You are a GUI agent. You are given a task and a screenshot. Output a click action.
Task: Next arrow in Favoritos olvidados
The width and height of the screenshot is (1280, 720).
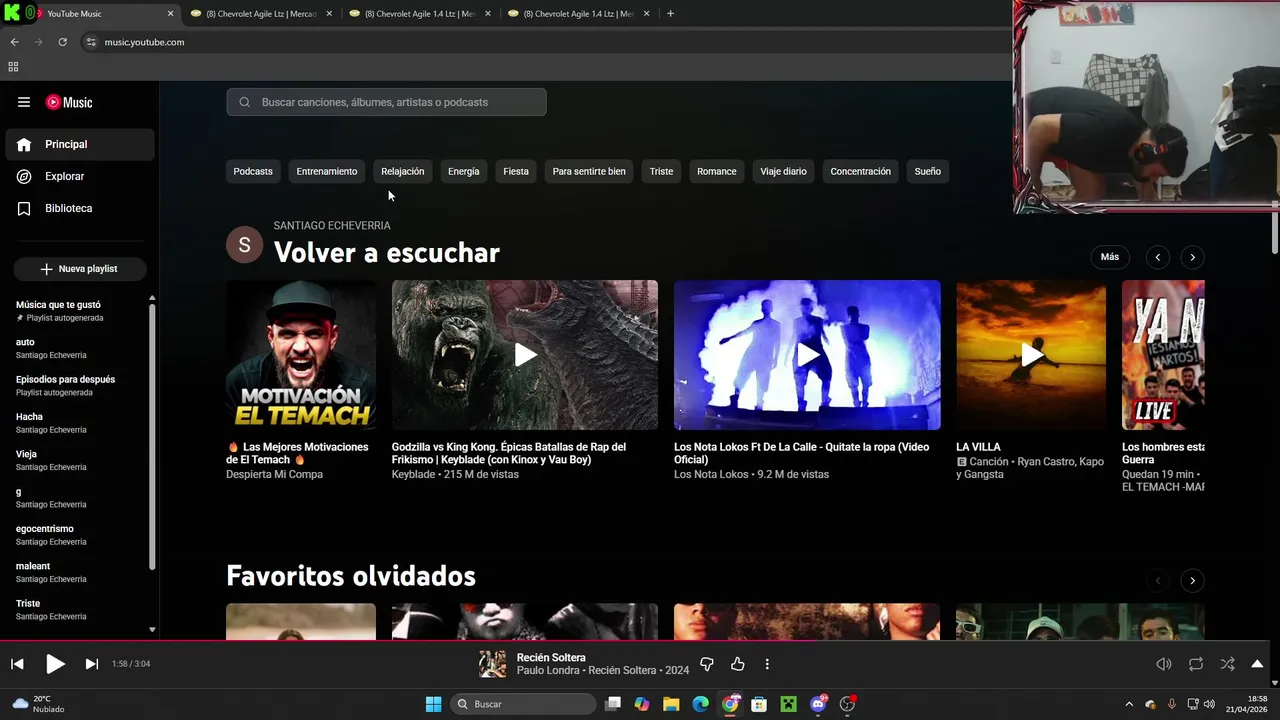click(x=1192, y=580)
